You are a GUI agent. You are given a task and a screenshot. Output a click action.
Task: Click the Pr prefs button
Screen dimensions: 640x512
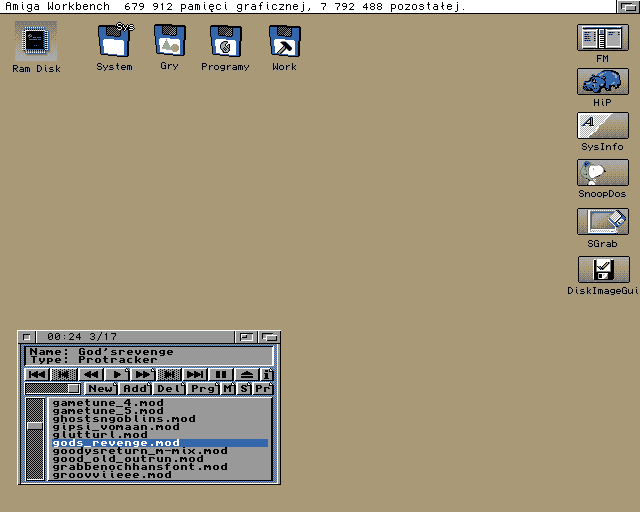point(263,389)
